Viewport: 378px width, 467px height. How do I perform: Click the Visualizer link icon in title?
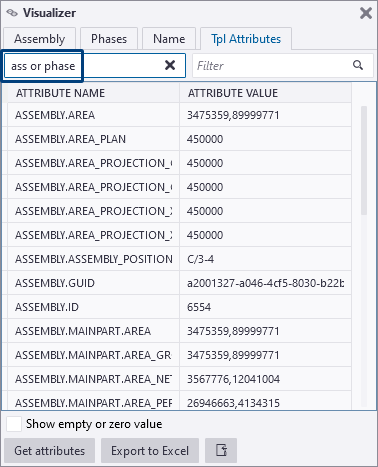12,13
